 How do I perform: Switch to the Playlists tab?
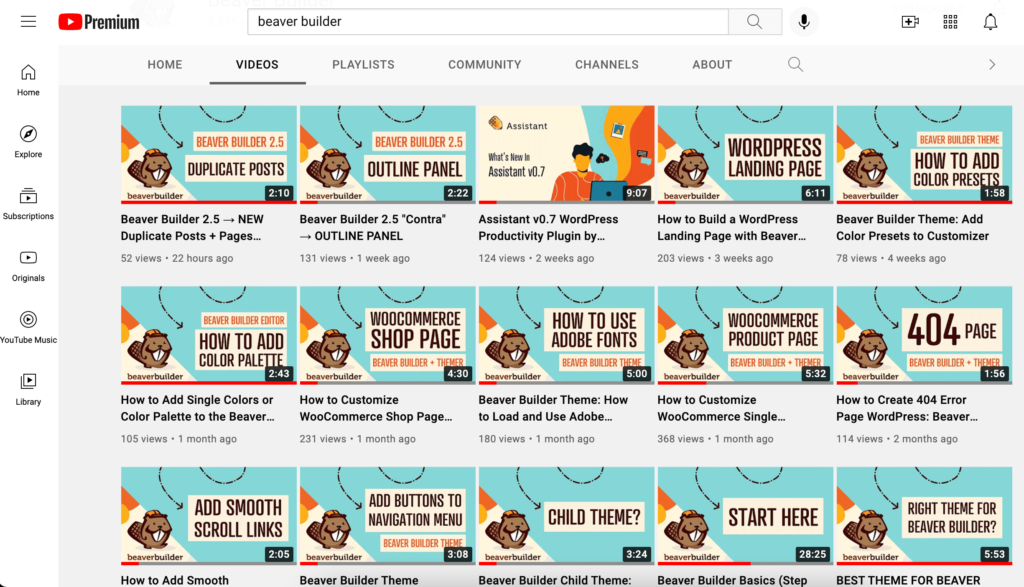point(363,64)
